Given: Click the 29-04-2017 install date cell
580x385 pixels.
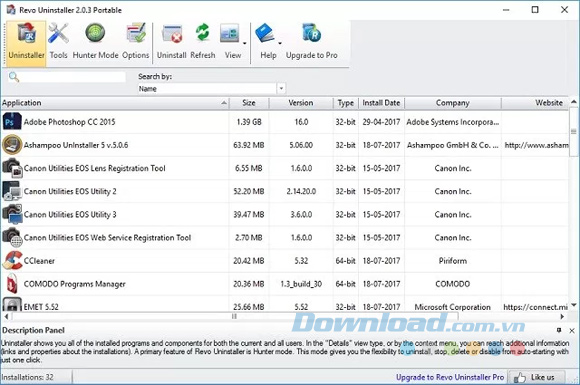Looking at the screenshot, I should [x=381, y=122].
